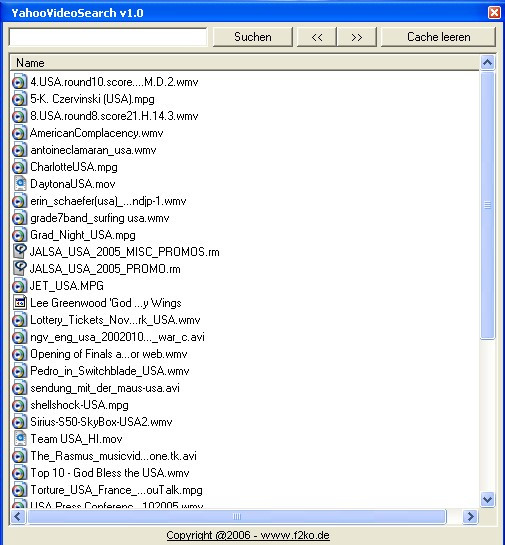The image size is (505, 545).
Task: Go to next results with >> button
Action: (x=357, y=37)
